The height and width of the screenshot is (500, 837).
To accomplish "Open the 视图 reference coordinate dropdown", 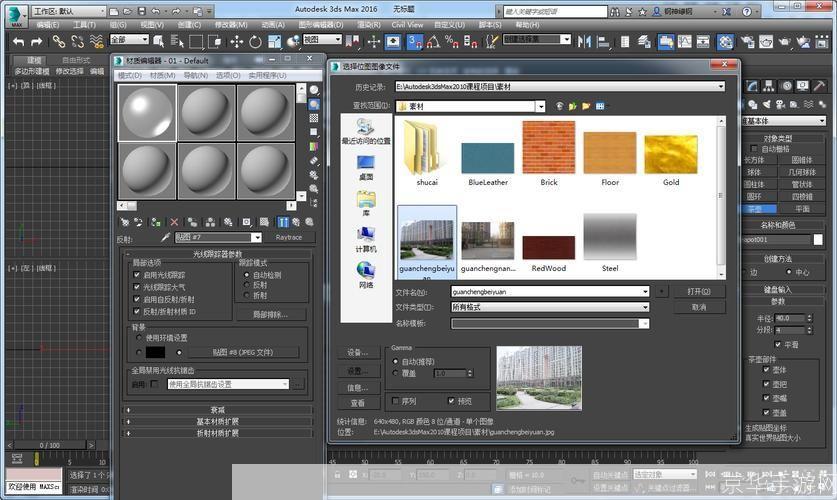I will point(322,39).
